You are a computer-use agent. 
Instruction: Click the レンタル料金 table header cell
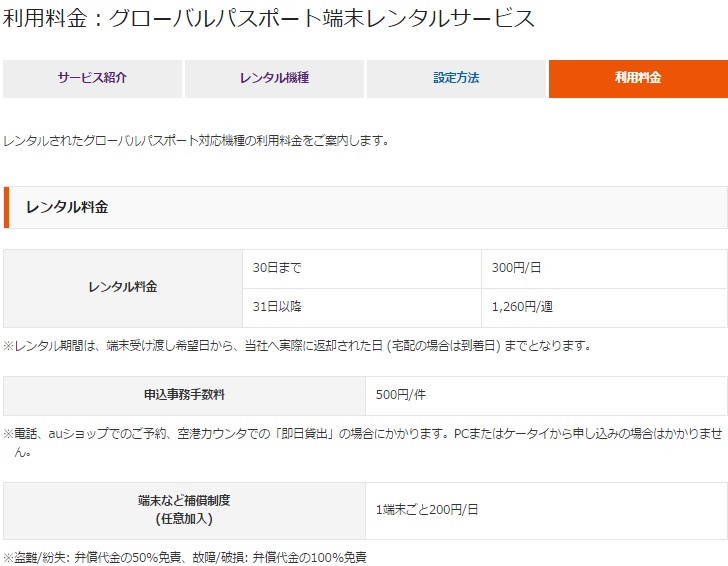click(123, 288)
